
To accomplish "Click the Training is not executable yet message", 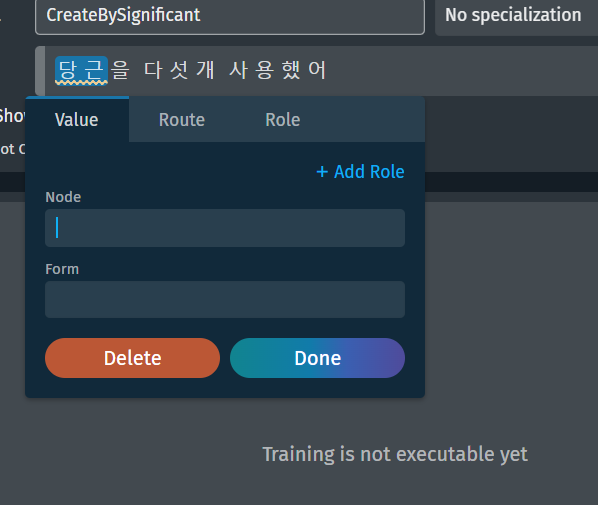I will (395, 454).
